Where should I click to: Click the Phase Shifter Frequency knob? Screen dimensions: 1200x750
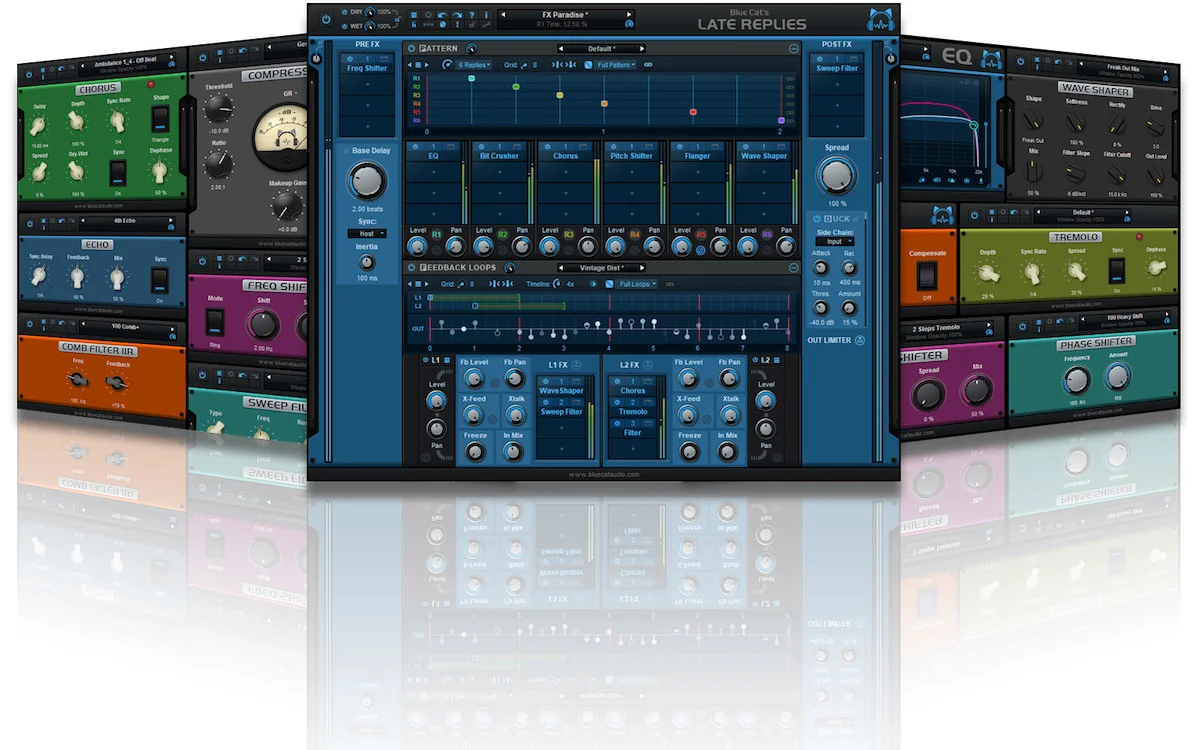1076,380
